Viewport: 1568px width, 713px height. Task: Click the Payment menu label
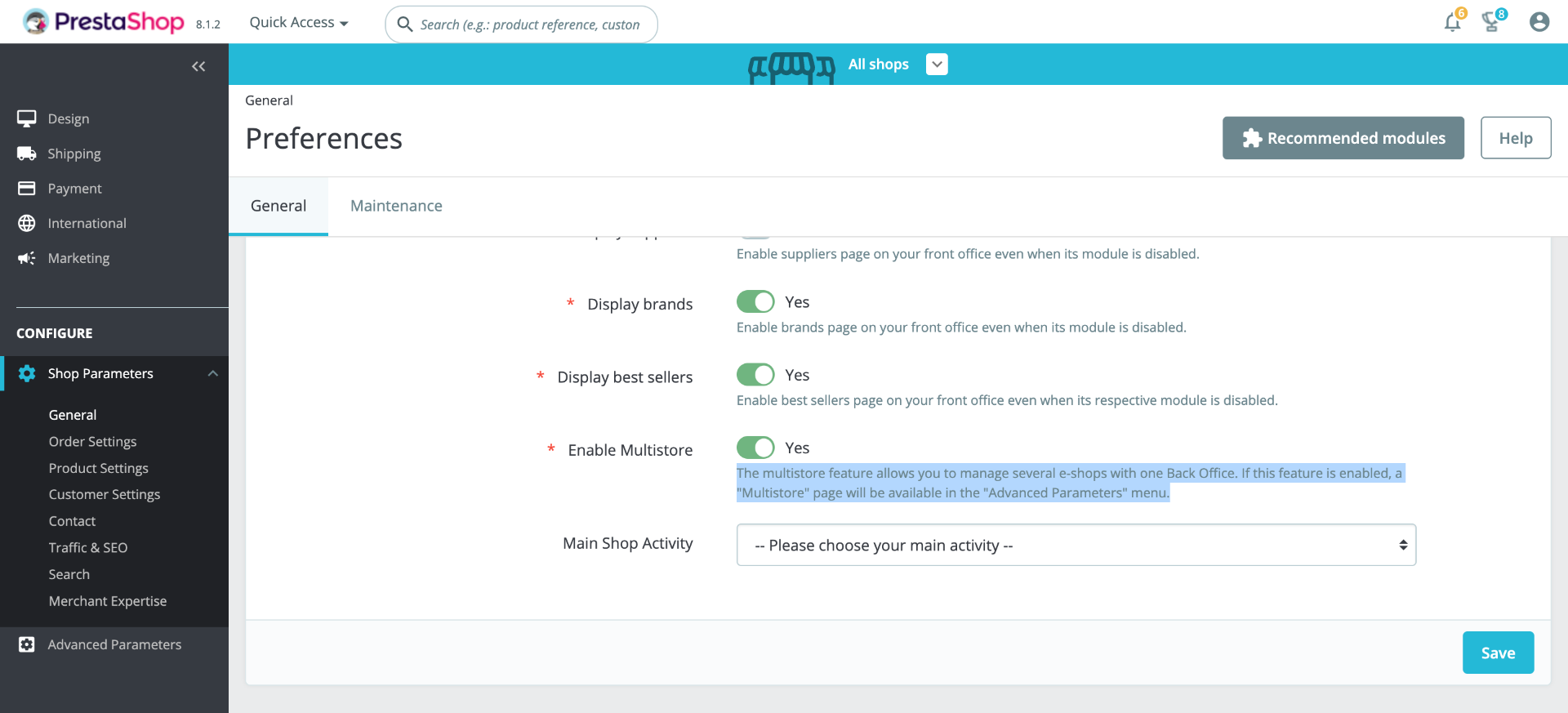click(x=74, y=189)
